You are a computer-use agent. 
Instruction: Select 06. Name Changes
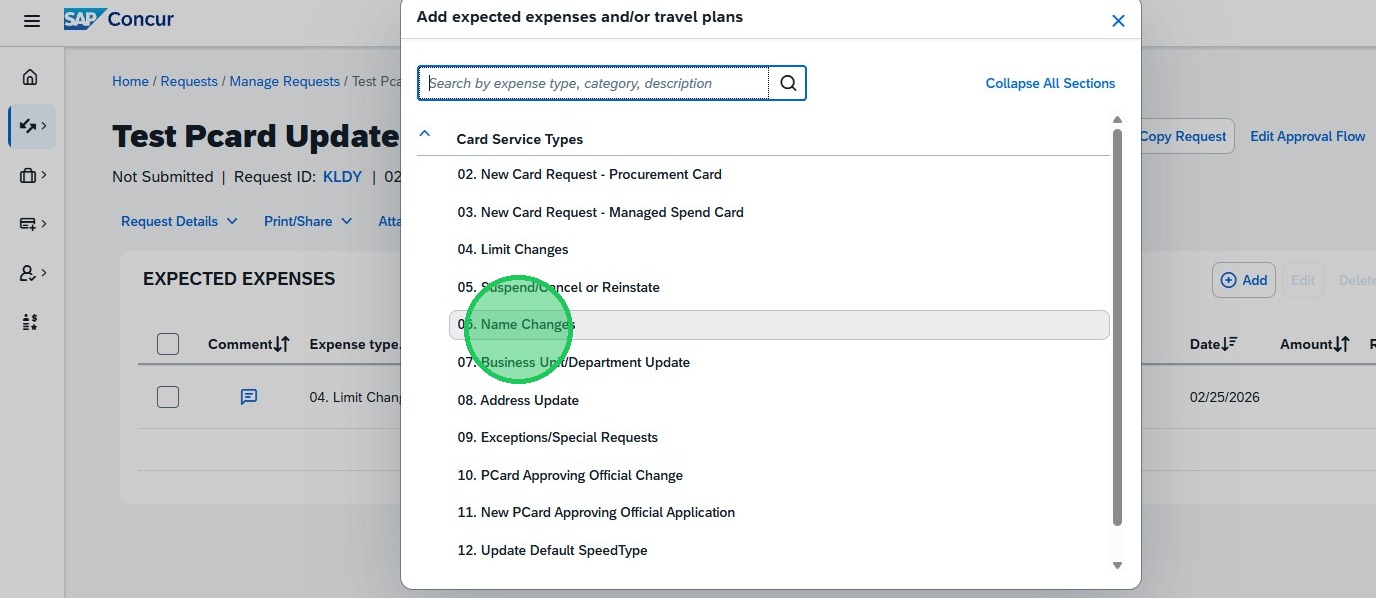pyautogui.click(x=779, y=325)
